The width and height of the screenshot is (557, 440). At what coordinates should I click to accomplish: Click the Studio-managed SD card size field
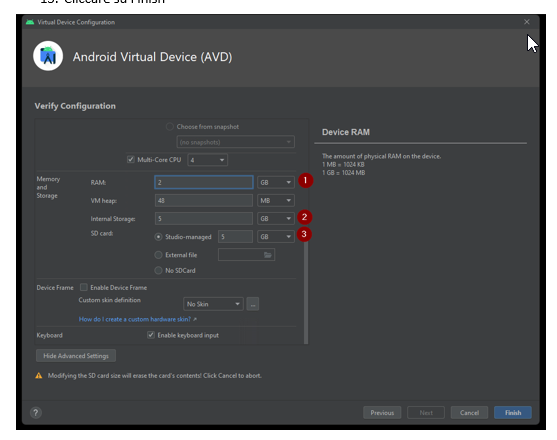(x=235, y=237)
